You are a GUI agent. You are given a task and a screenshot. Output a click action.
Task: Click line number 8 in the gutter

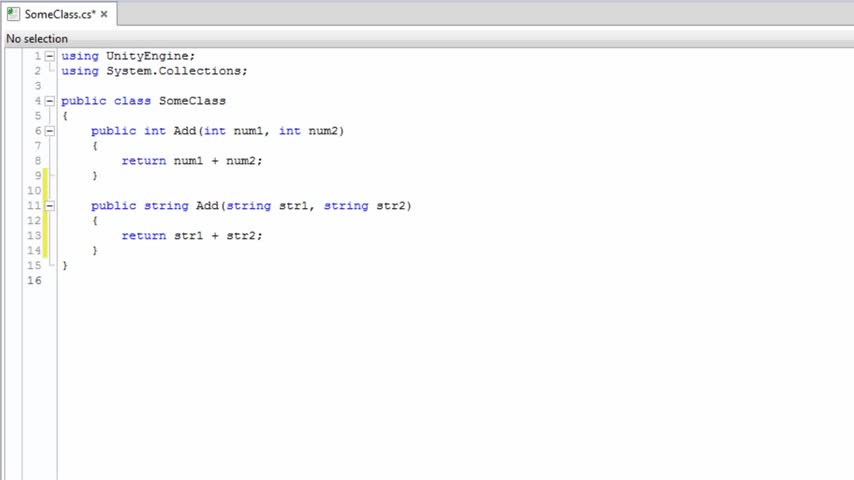(x=38, y=161)
